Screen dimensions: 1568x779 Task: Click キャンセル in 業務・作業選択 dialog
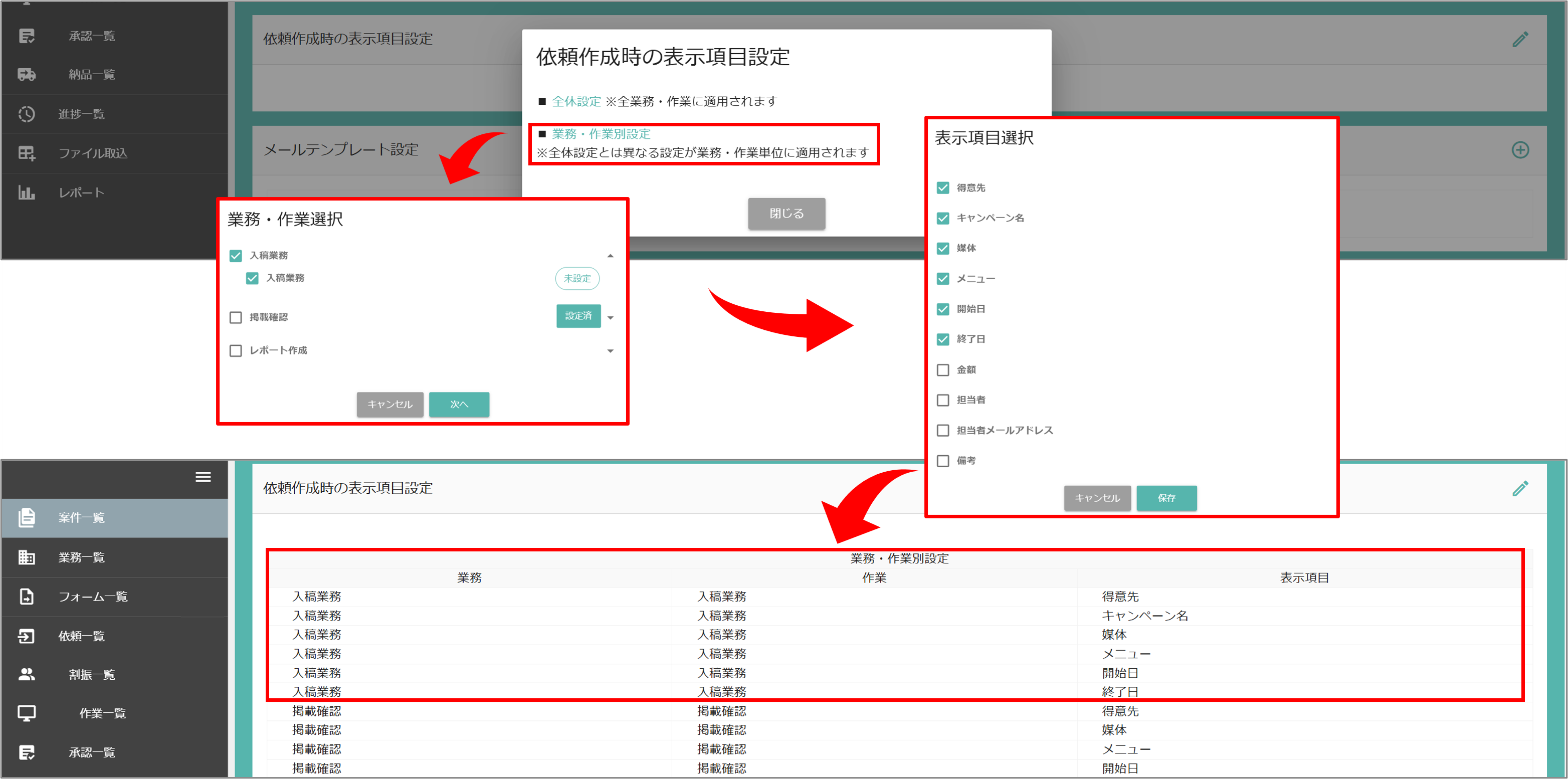pos(389,404)
